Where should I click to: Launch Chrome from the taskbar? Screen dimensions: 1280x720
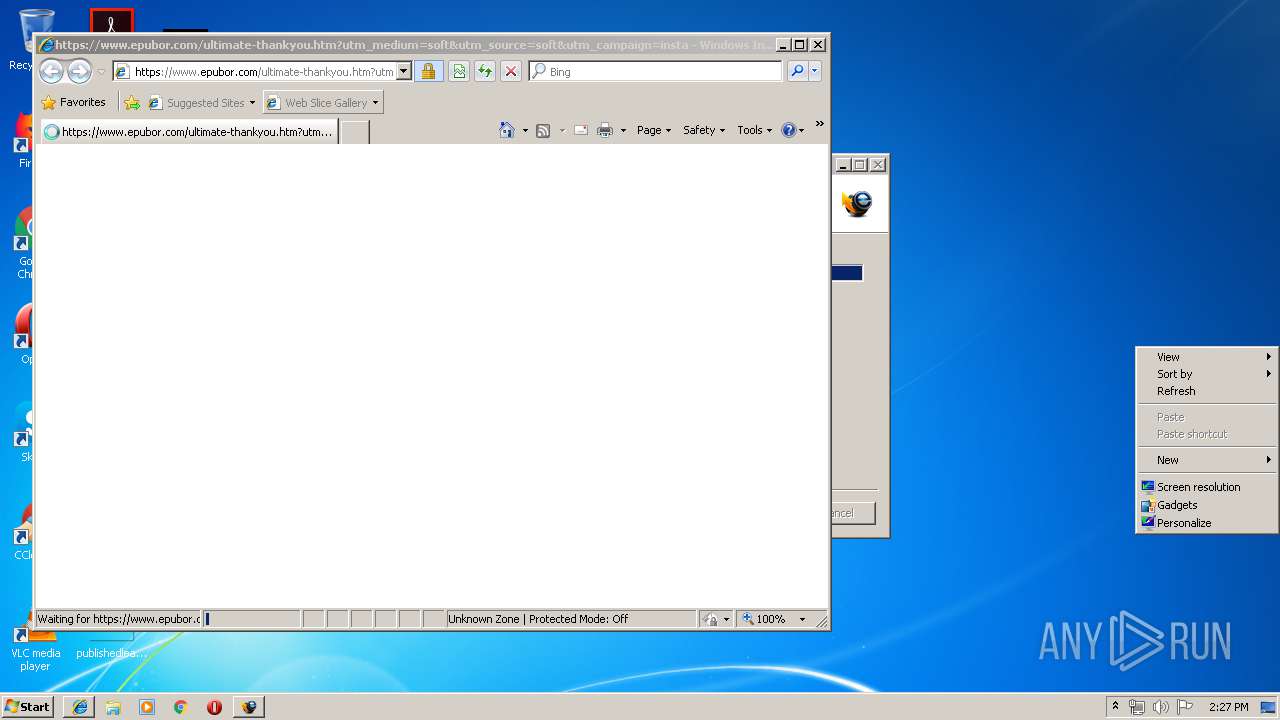point(180,707)
